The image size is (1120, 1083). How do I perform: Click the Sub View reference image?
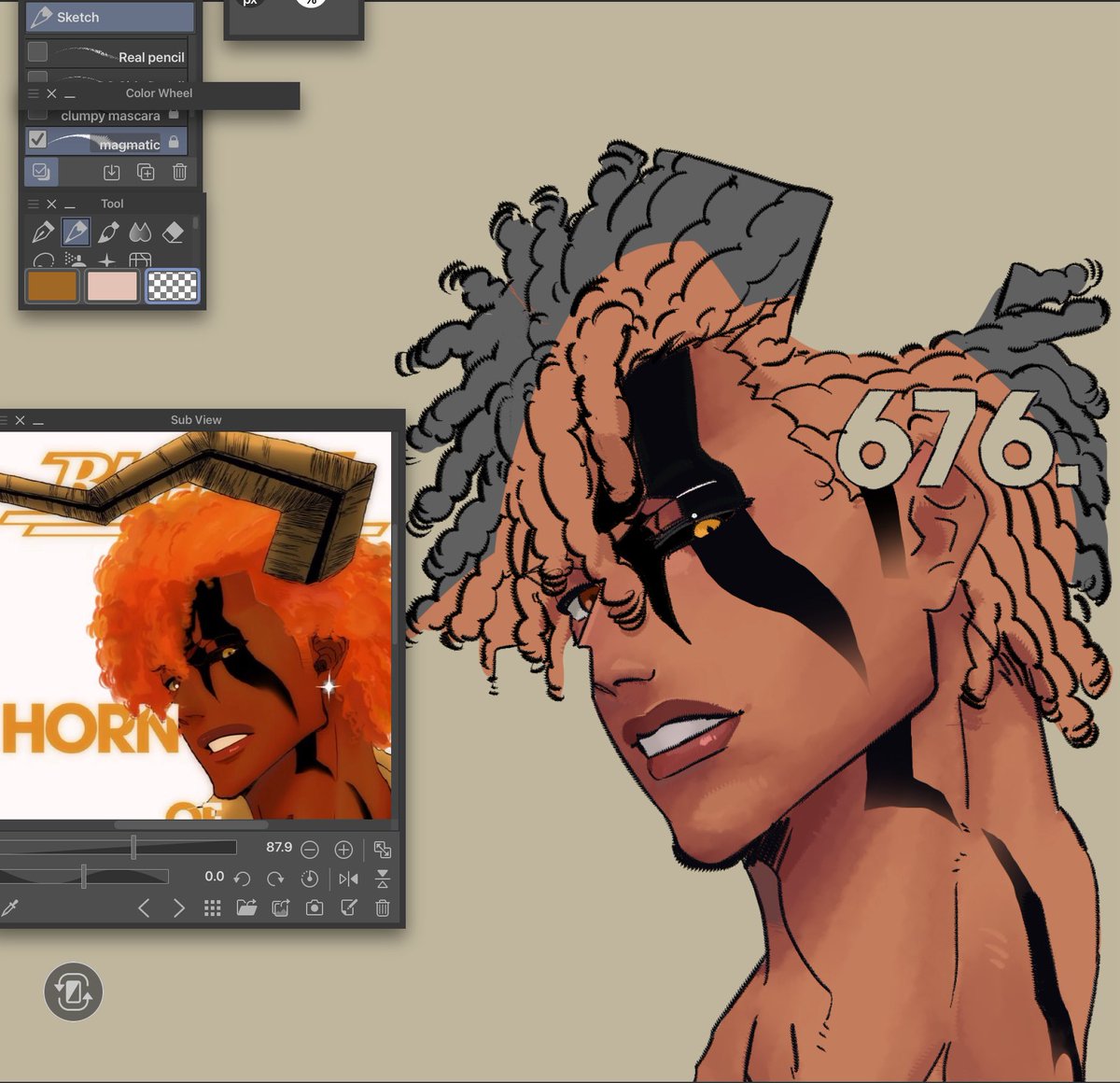tap(196, 626)
